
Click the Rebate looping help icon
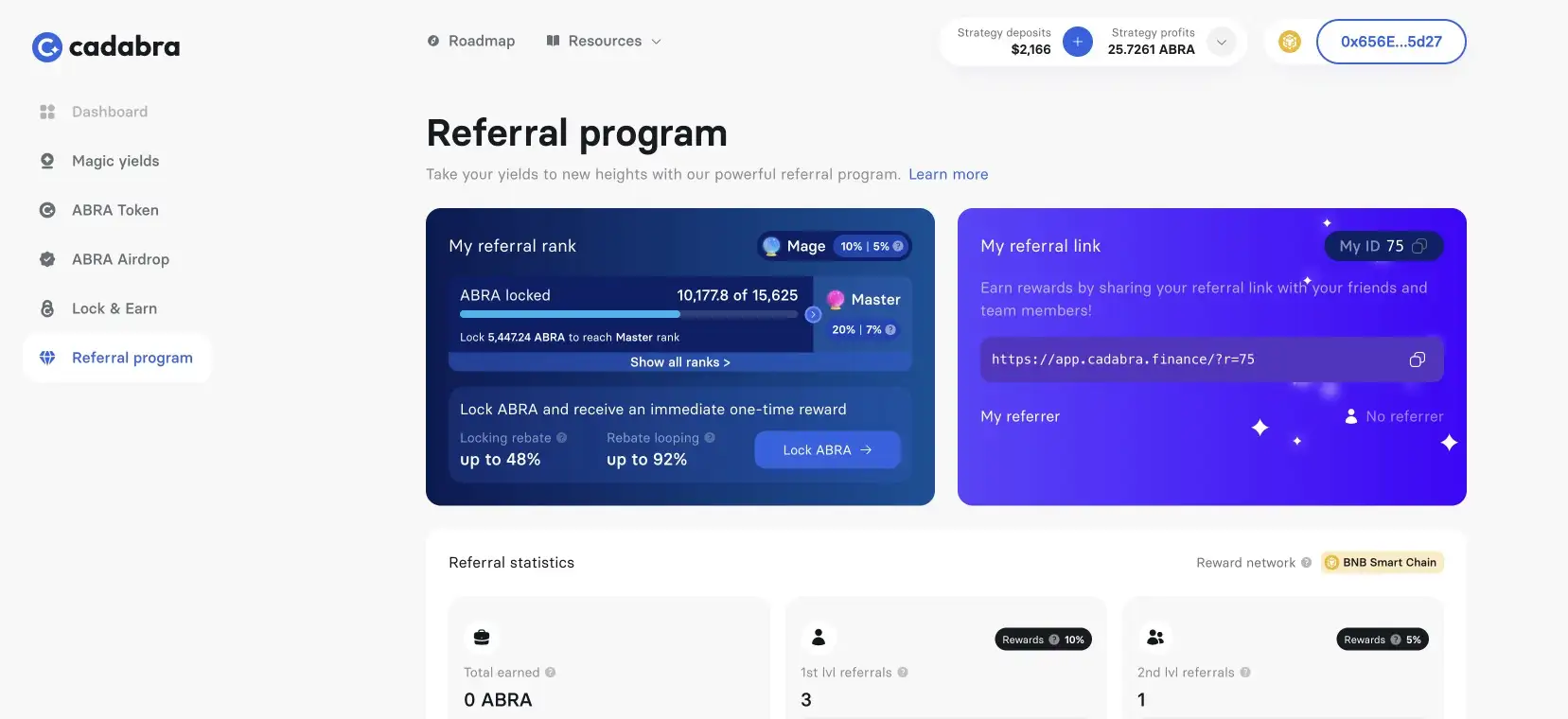point(710,438)
